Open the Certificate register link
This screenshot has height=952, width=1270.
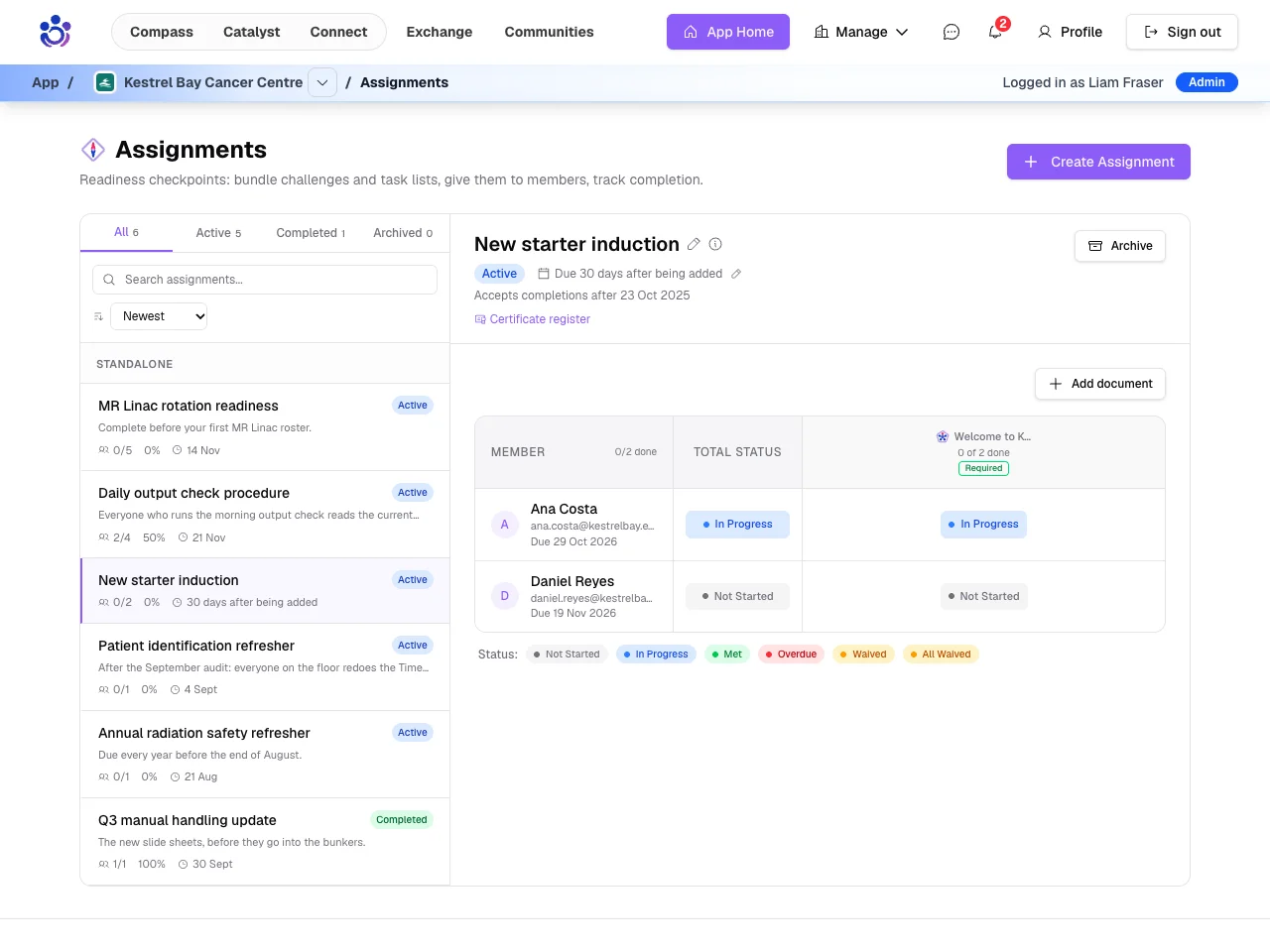coord(532,319)
